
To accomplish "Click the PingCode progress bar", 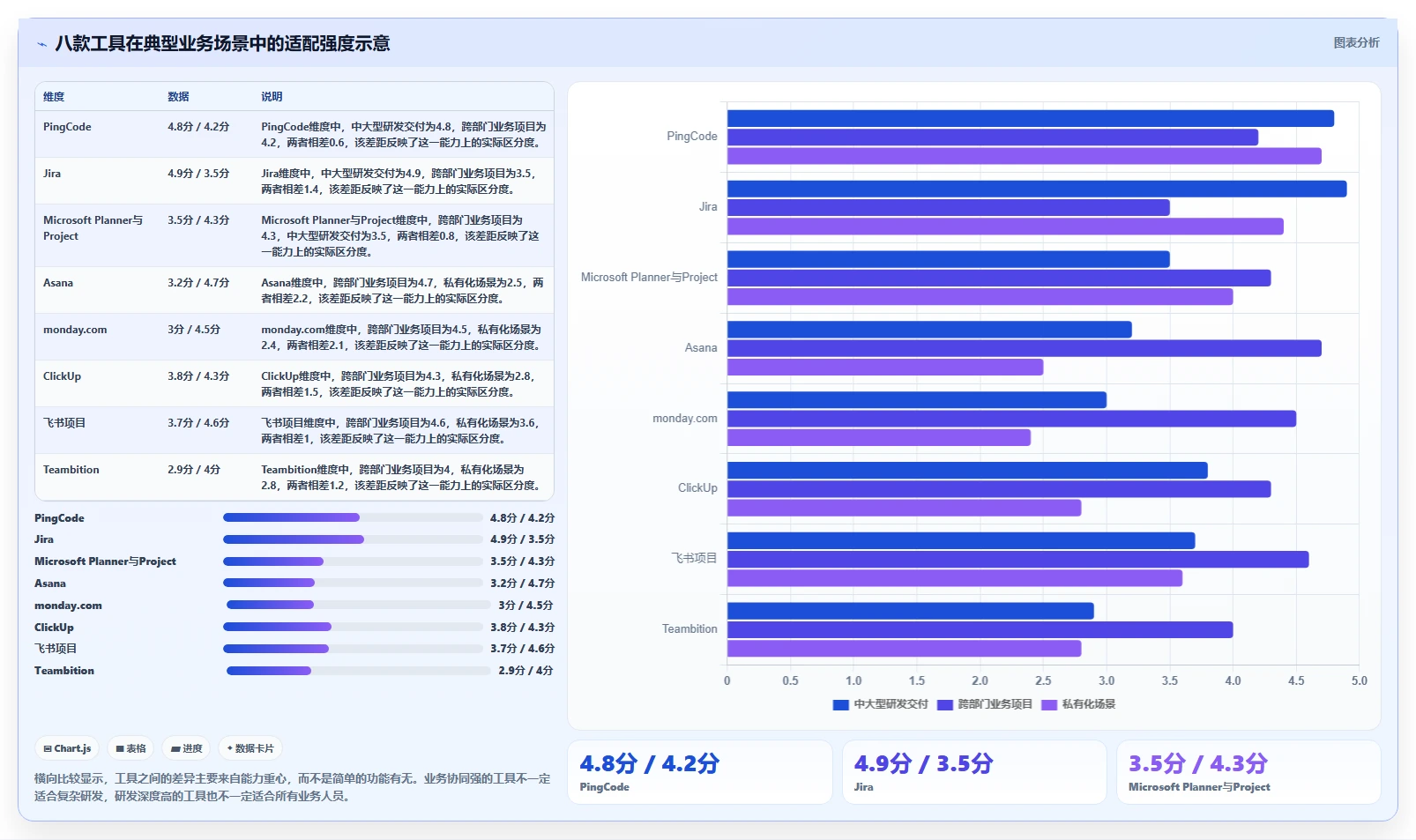I will pos(354,517).
